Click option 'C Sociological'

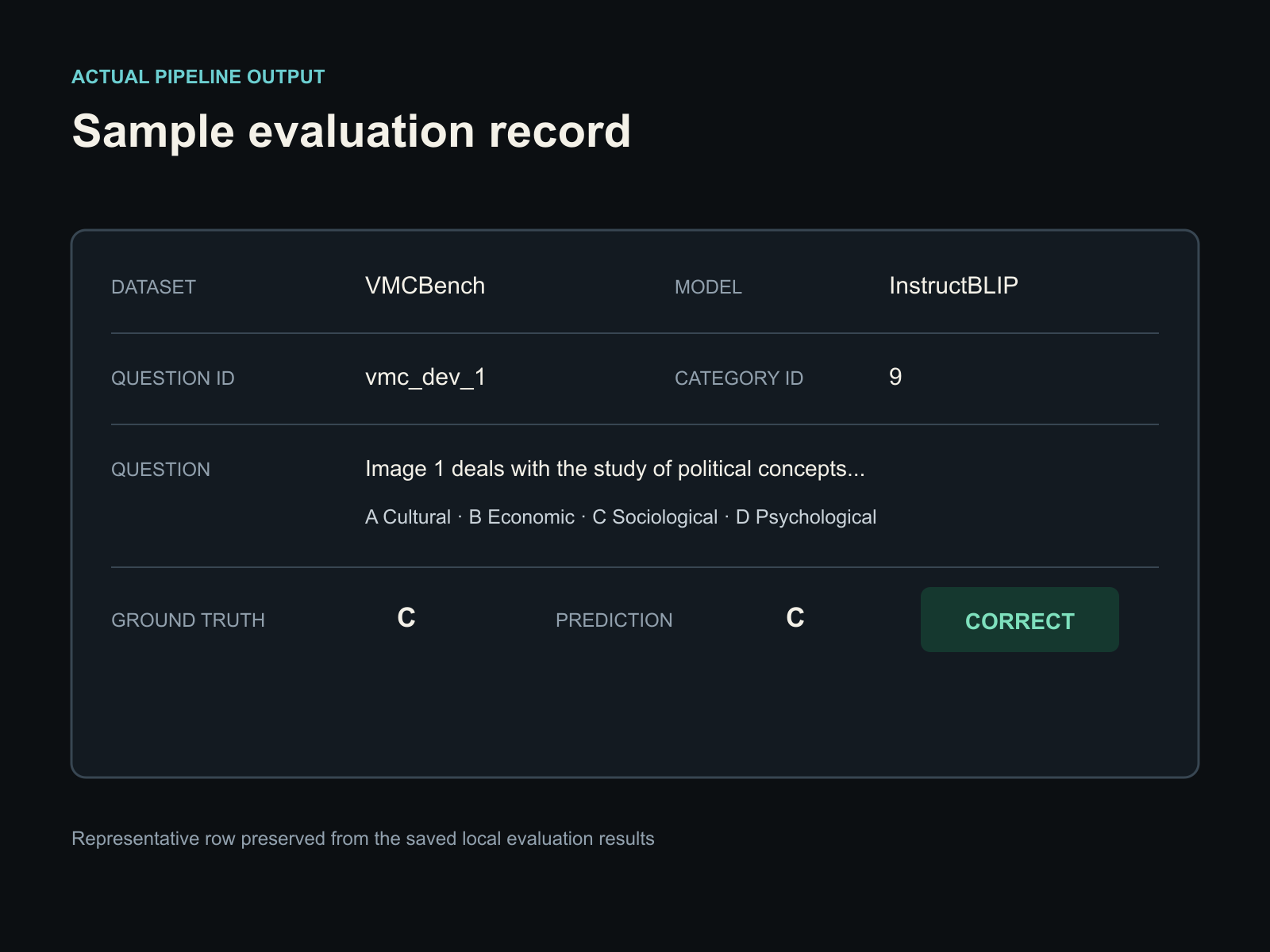655,517
